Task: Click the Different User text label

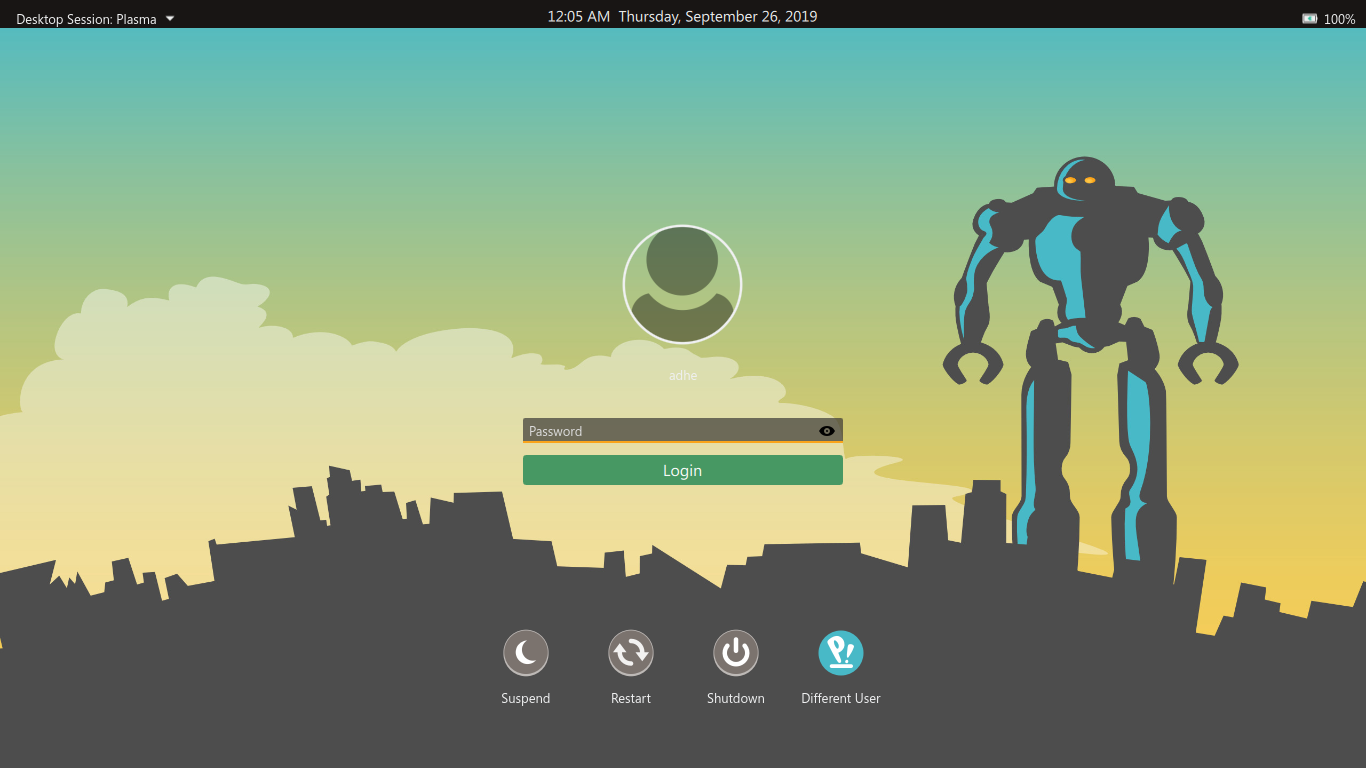Action: point(841,698)
